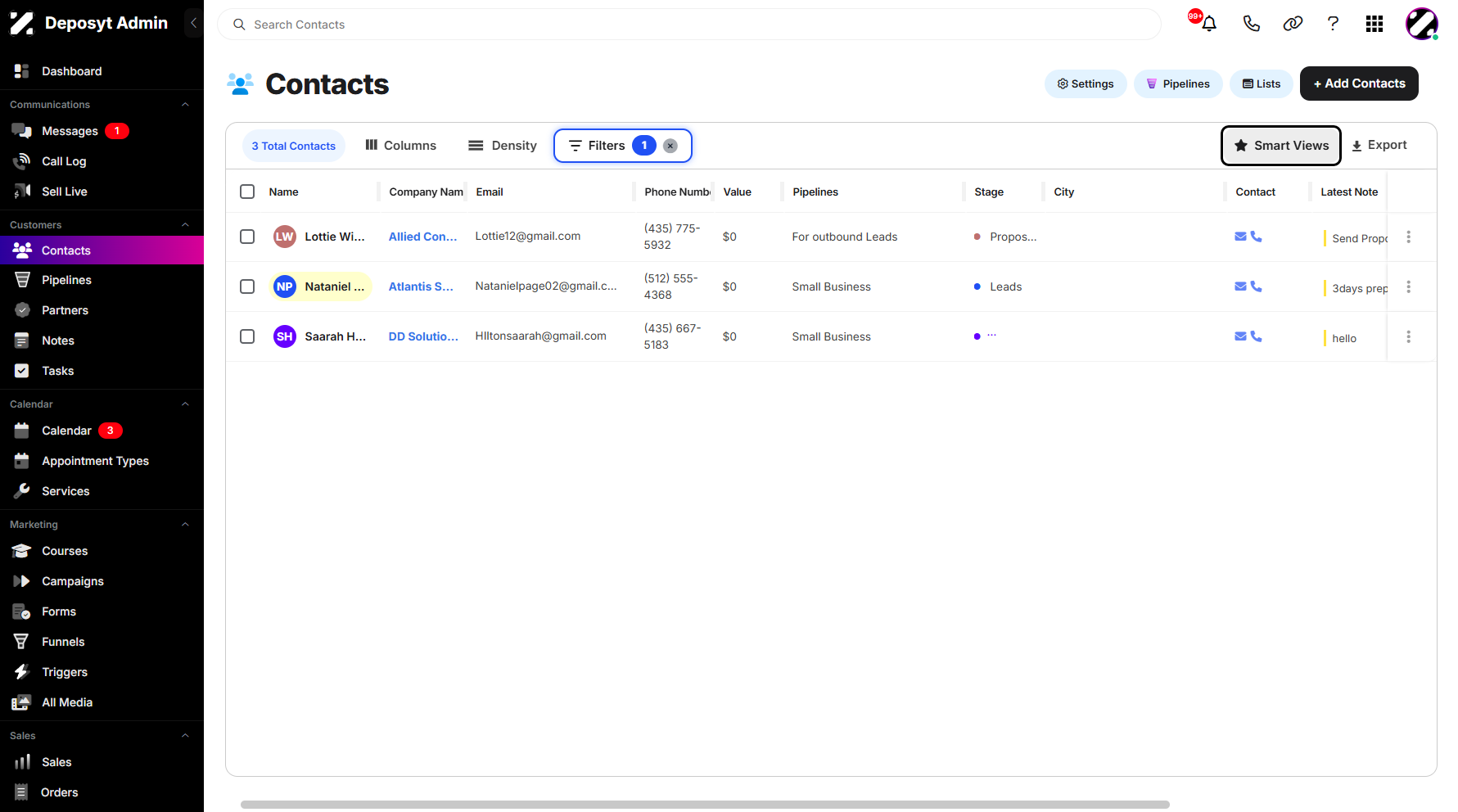This screenshot has width=1458, height=812.
Task: Select the Saarah H... row checkbox
Action: click(247, 336)
